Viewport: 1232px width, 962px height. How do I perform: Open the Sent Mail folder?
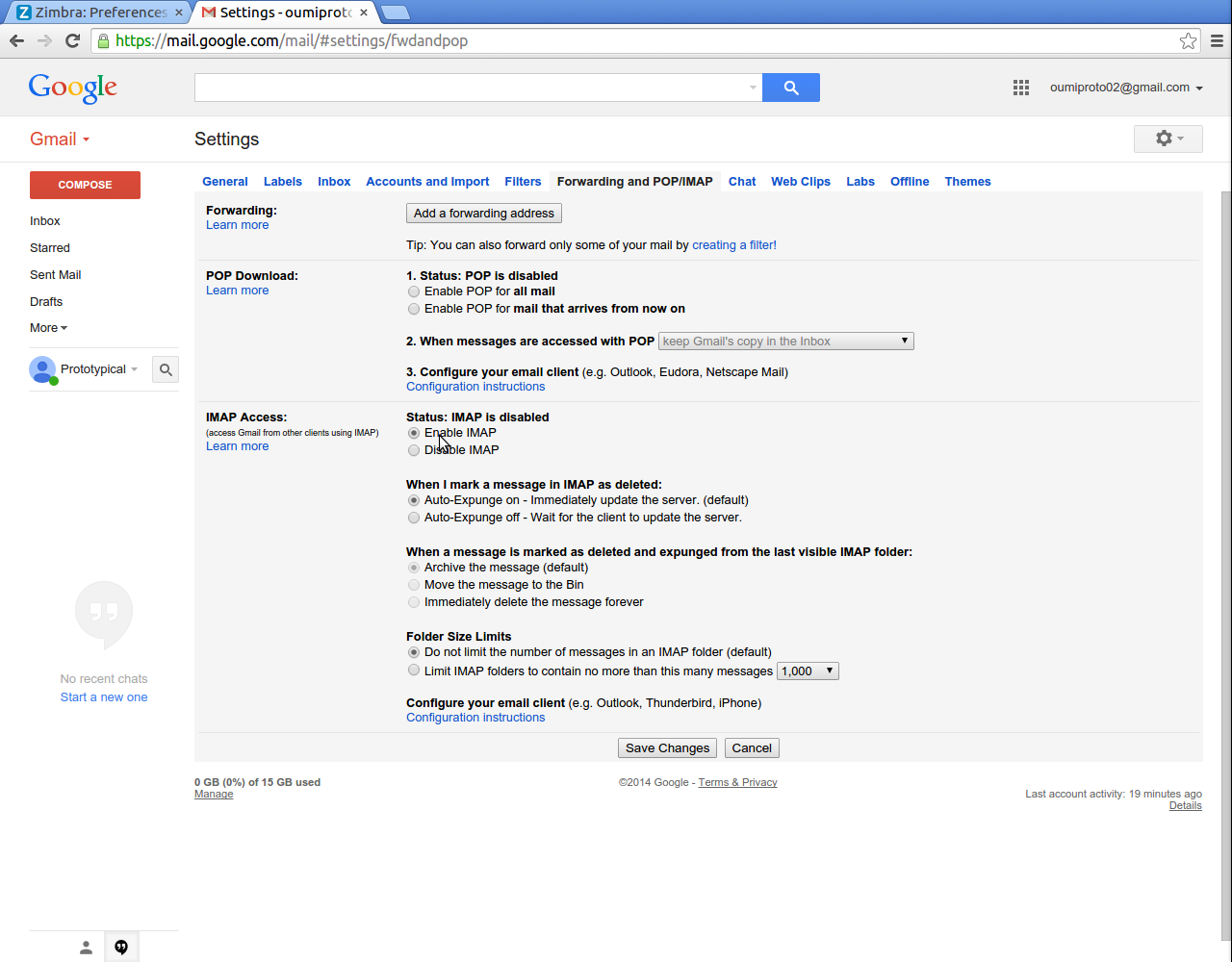[x=55, y=275]
